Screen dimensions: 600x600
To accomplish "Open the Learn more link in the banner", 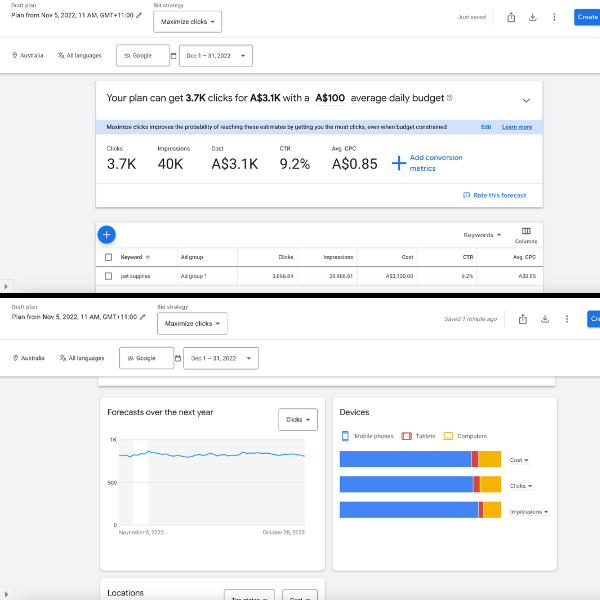I will [517, 127].
